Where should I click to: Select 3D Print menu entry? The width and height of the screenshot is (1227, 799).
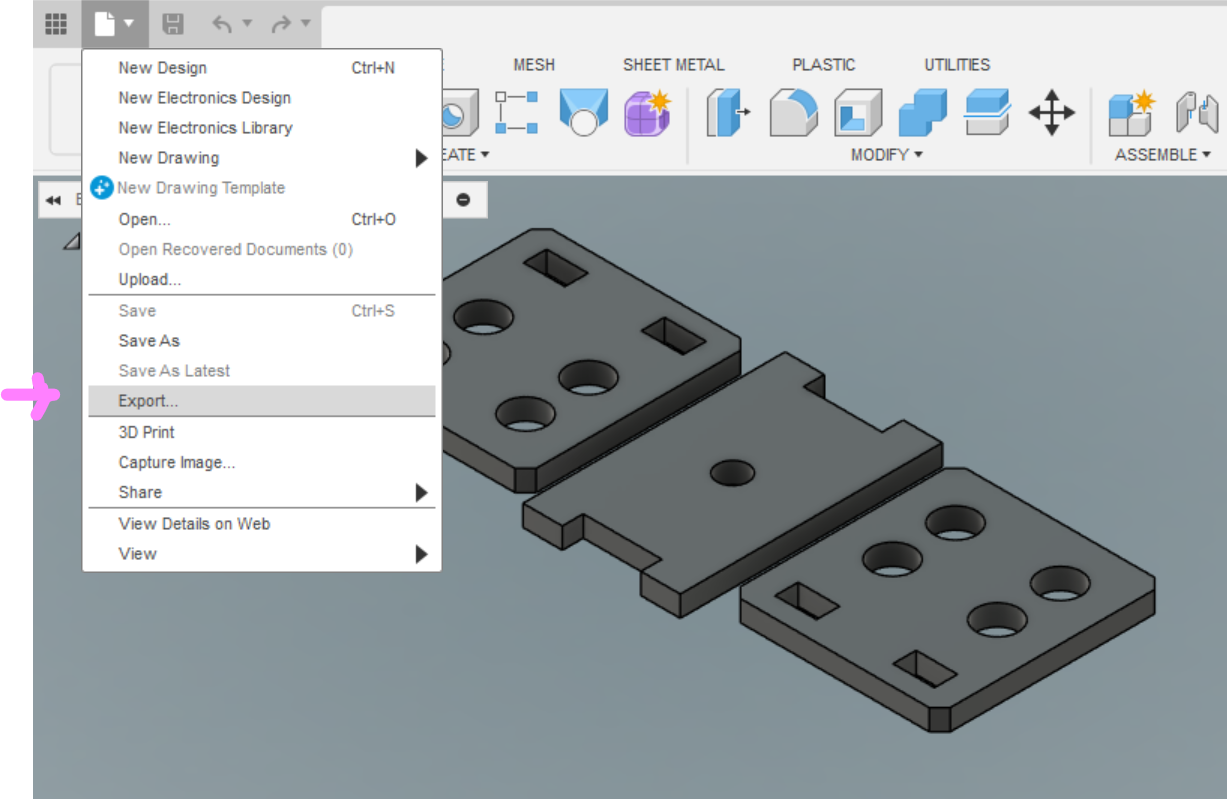coord(147,432)
